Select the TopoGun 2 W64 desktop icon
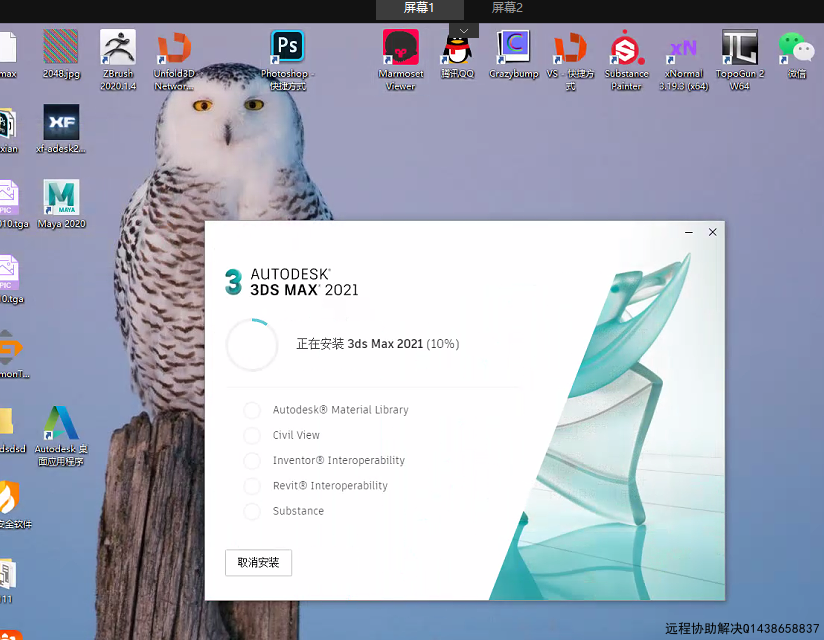 point(739,60)
